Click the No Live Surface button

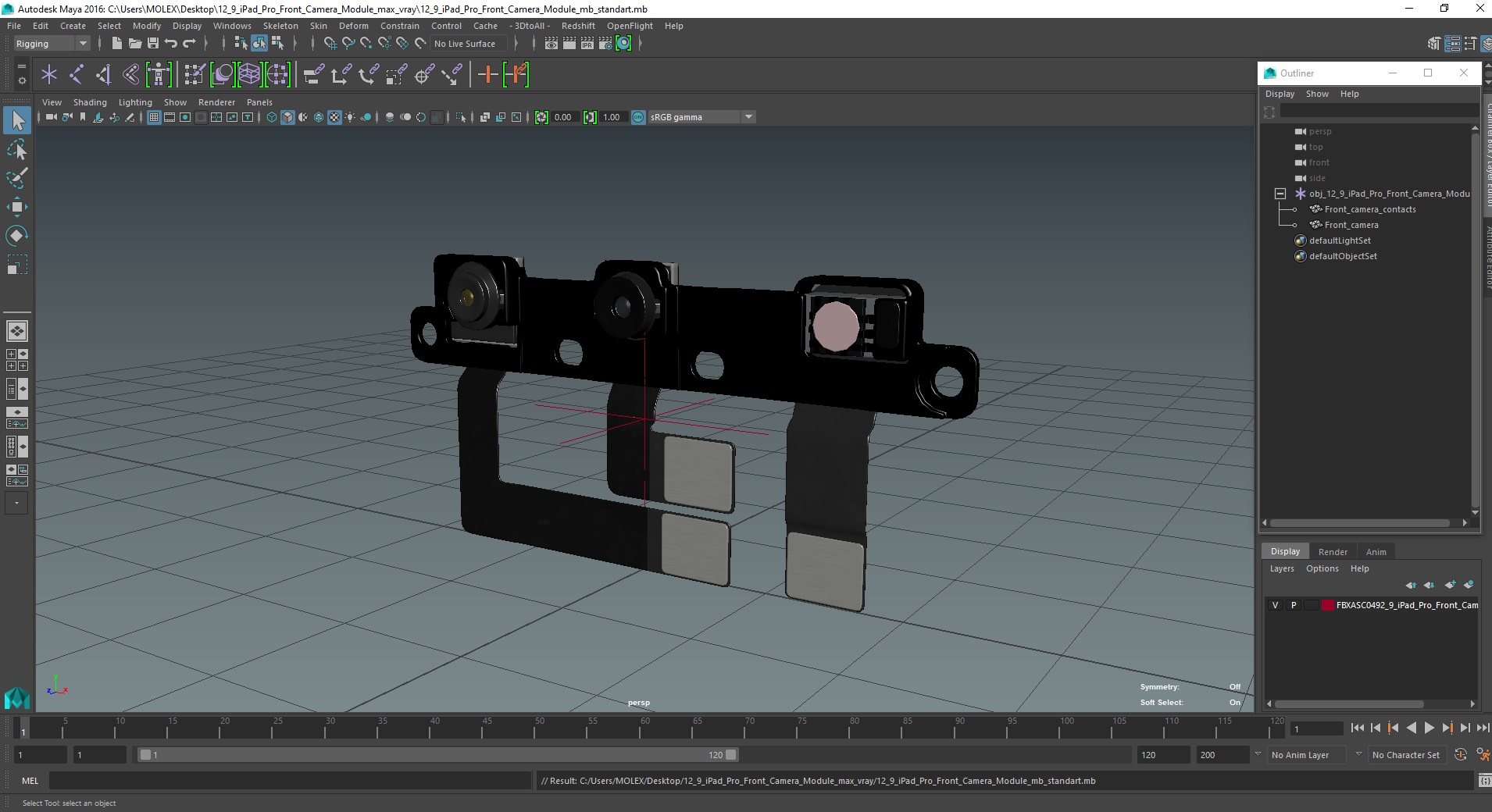(x=465, y=44)
